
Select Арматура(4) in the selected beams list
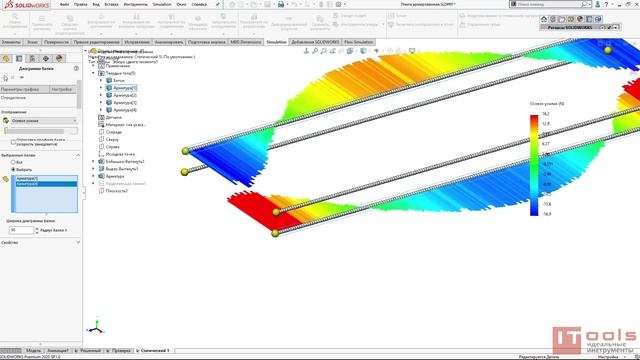47,184
